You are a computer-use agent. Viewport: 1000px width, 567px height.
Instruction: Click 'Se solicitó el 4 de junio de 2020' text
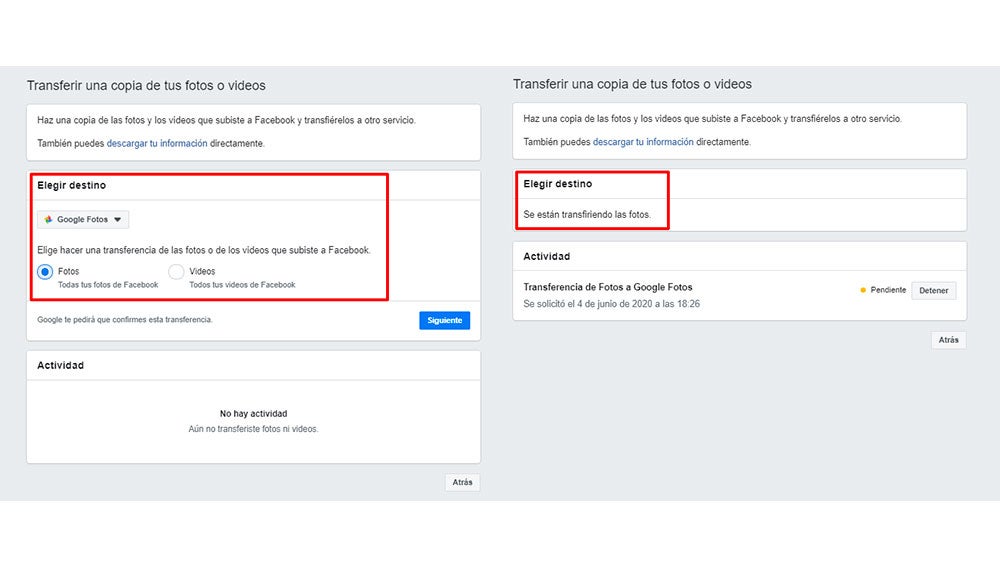click(x=612, y=304)
